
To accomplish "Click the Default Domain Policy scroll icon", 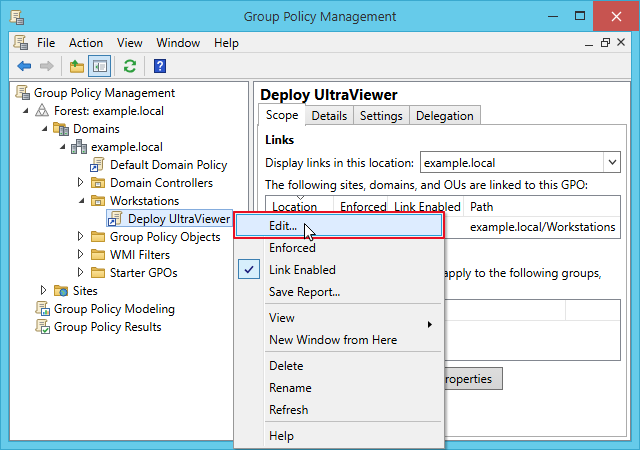I will click(x=97, y=165).
